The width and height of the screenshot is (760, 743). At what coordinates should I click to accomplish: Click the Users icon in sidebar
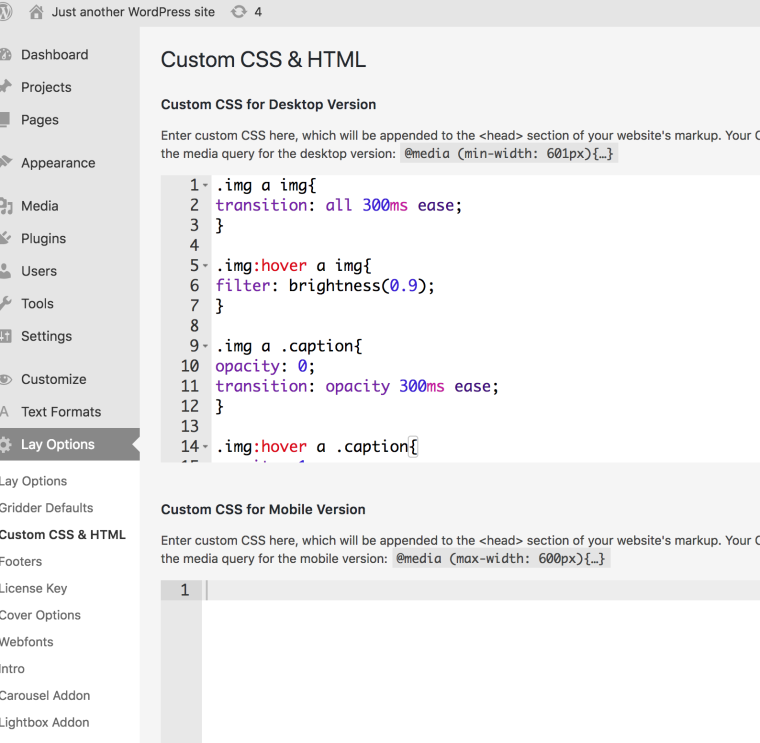point(5,271)
